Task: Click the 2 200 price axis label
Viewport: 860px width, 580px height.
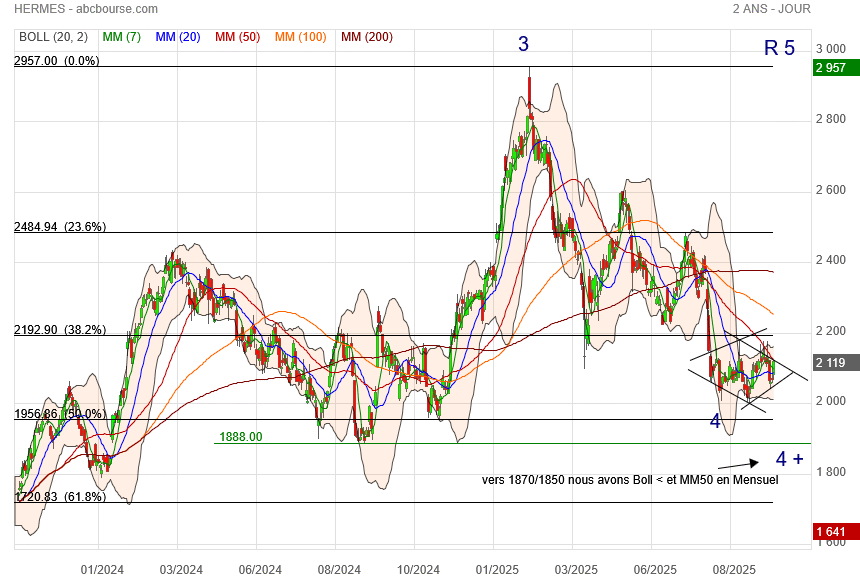Action: (x=831, y=331)
